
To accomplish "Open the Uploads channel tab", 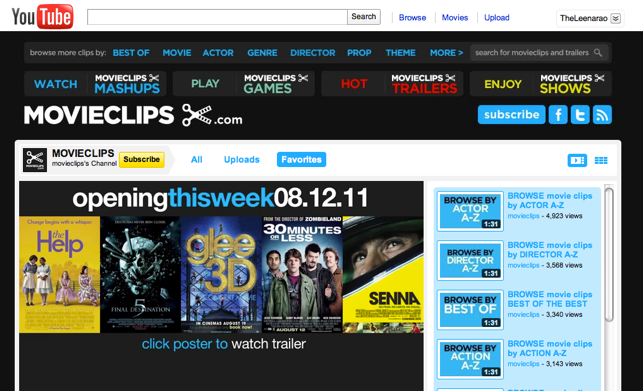I will pos(242,160).
